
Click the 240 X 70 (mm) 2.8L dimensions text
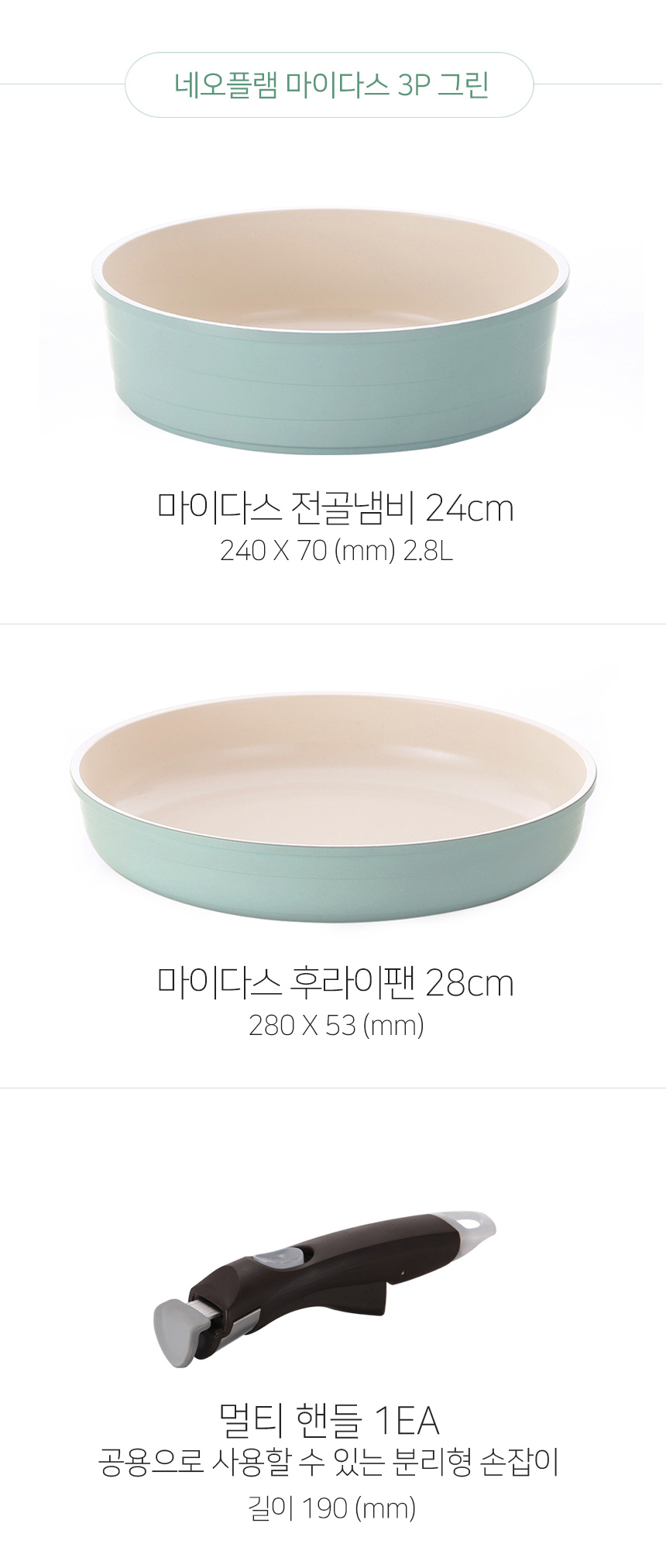click(336, 551)
